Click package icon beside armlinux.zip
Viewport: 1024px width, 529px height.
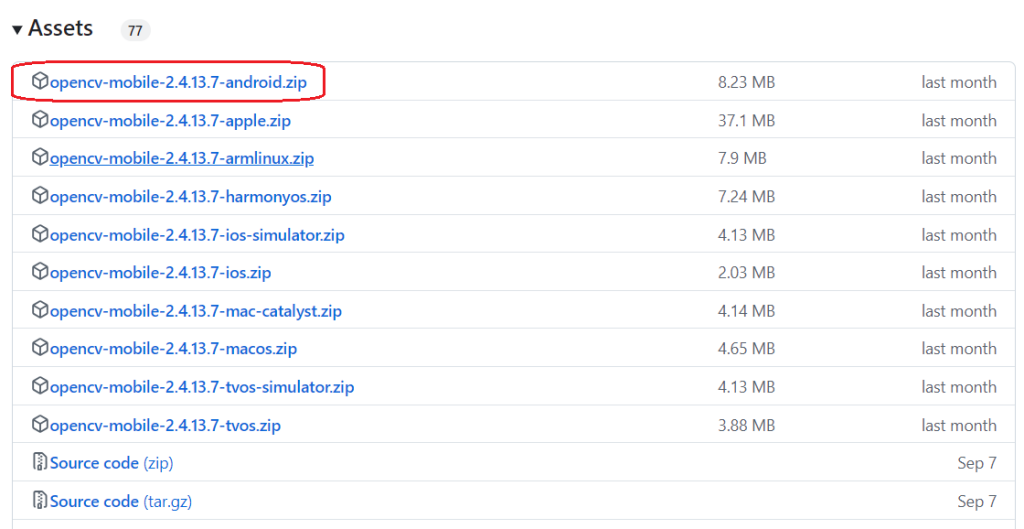click(40, 158)
